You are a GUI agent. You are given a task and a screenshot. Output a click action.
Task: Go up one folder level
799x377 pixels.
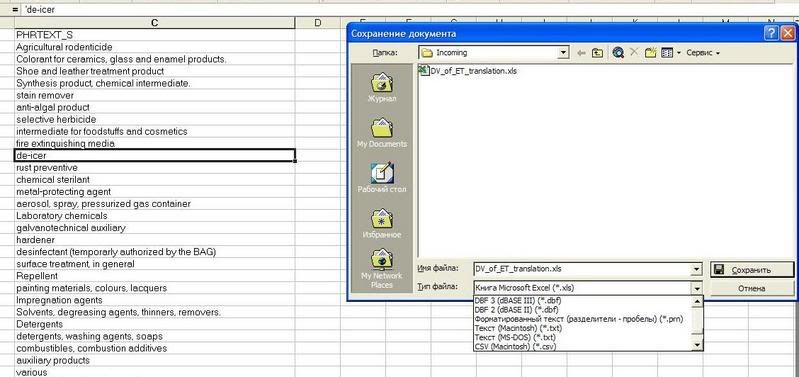pos(597,52)
